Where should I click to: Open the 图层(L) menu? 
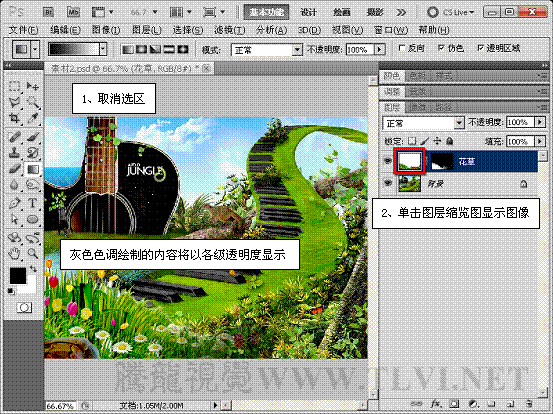147,30
